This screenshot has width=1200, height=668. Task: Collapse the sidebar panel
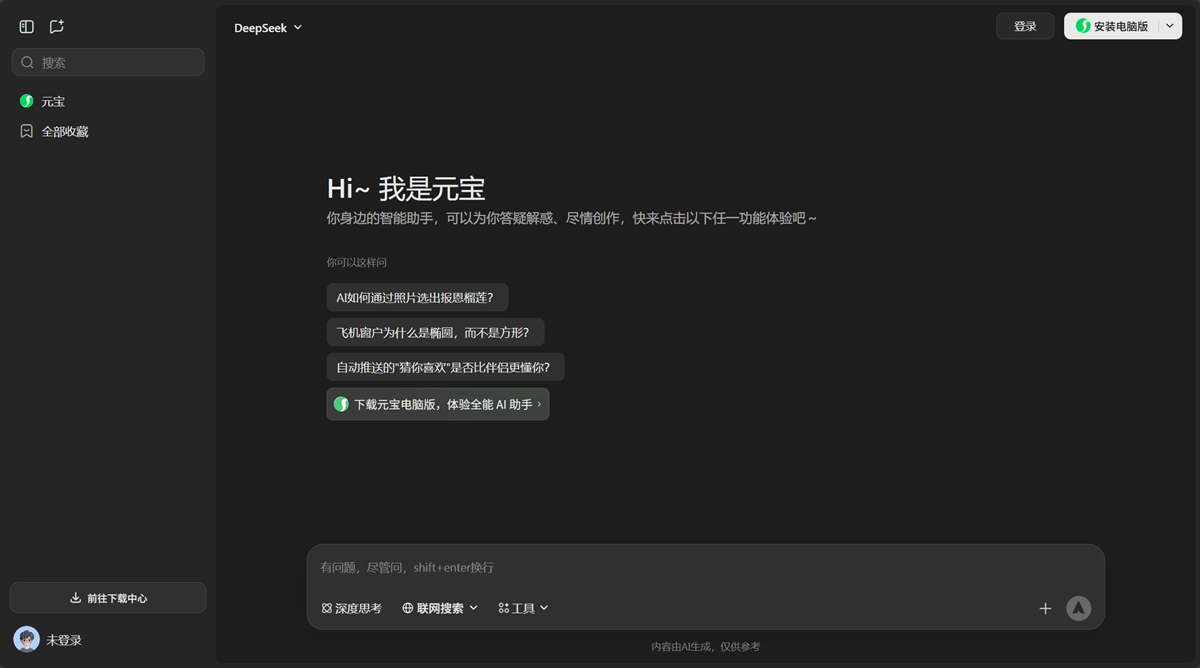(26, 26)
